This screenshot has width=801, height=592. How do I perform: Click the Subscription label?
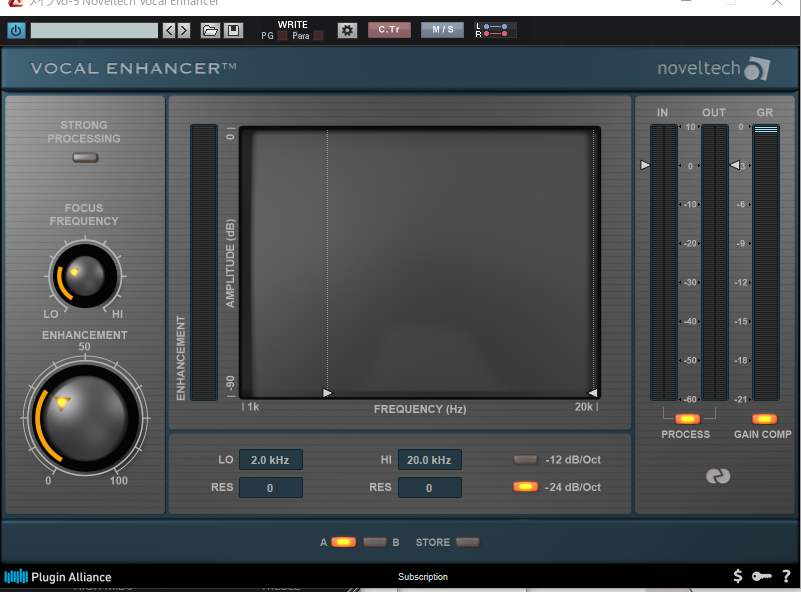[x=423, y=577]
